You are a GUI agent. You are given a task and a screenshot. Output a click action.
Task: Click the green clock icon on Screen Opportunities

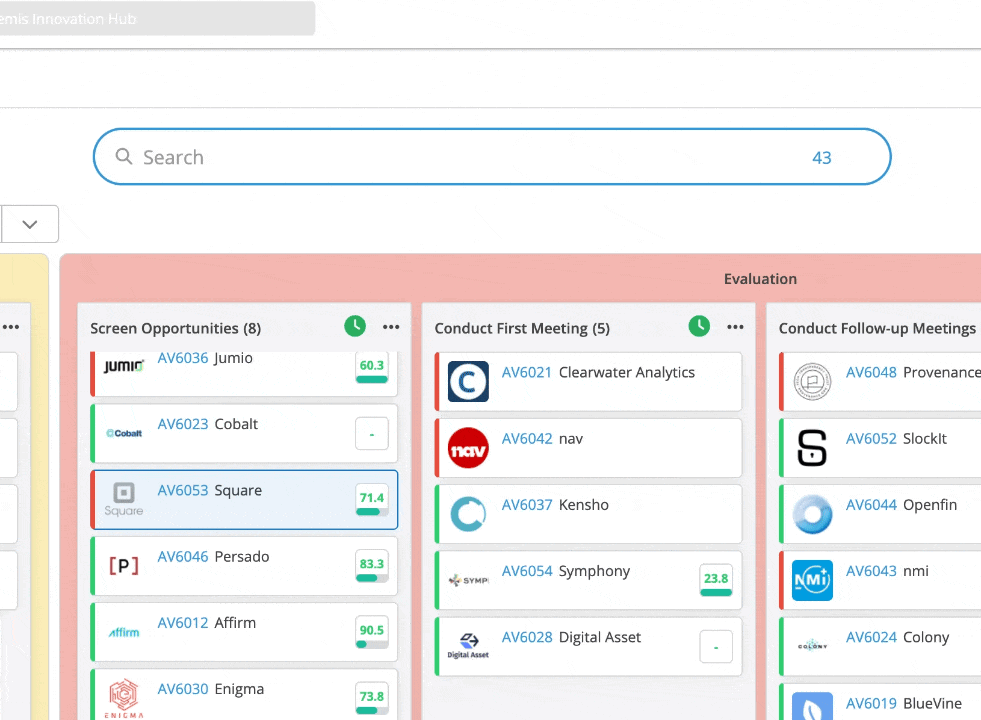[x=355, y=326]
